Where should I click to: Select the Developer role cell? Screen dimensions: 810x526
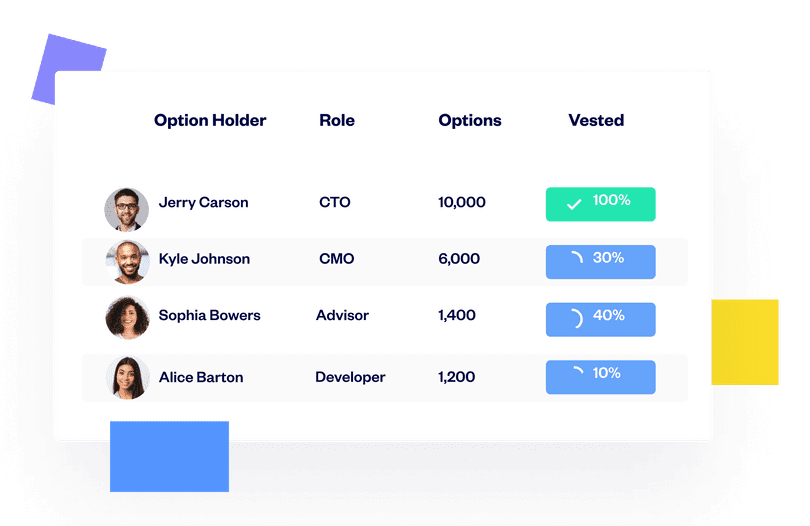click(350, 377)
